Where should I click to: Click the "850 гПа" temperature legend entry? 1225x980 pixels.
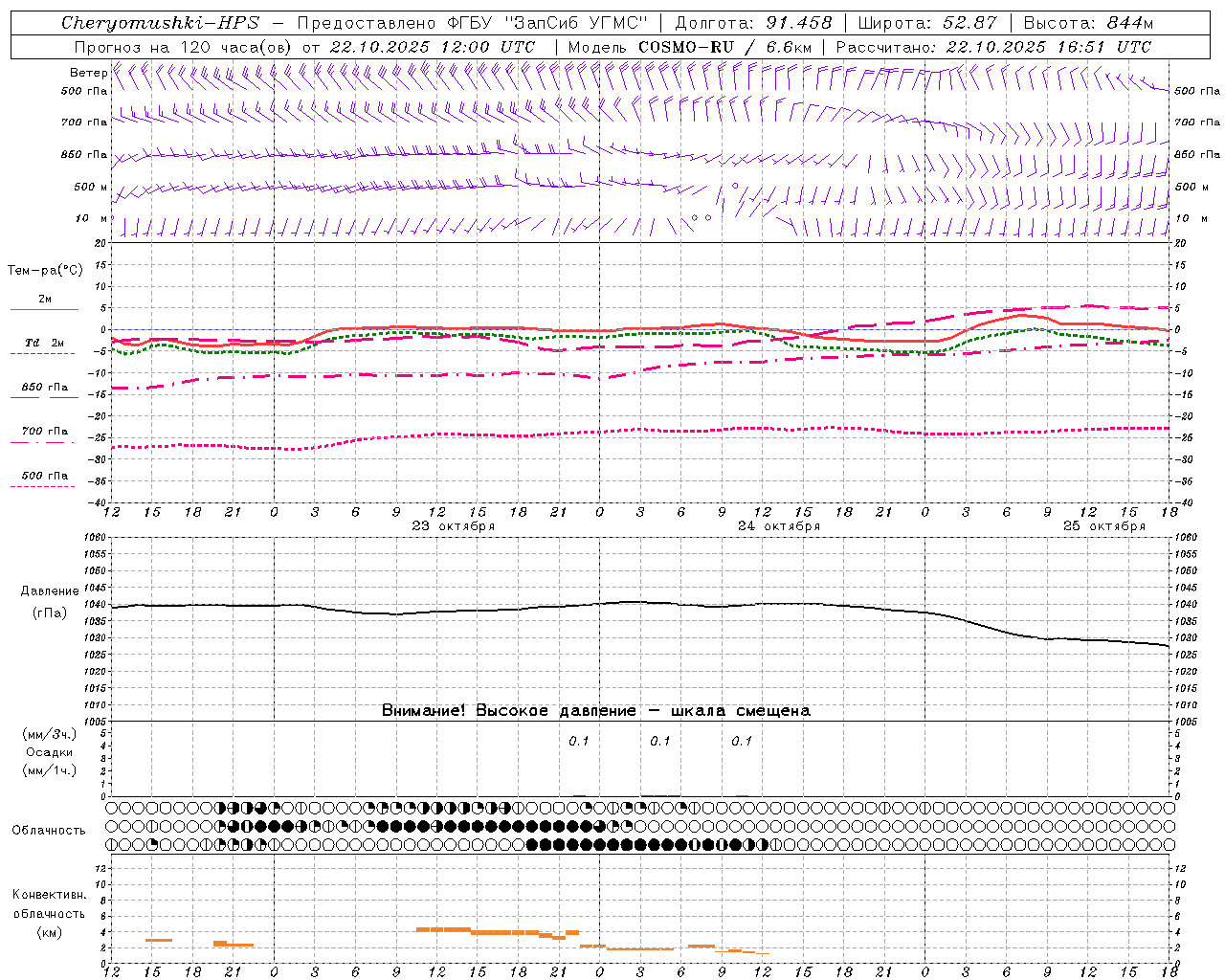45,388
